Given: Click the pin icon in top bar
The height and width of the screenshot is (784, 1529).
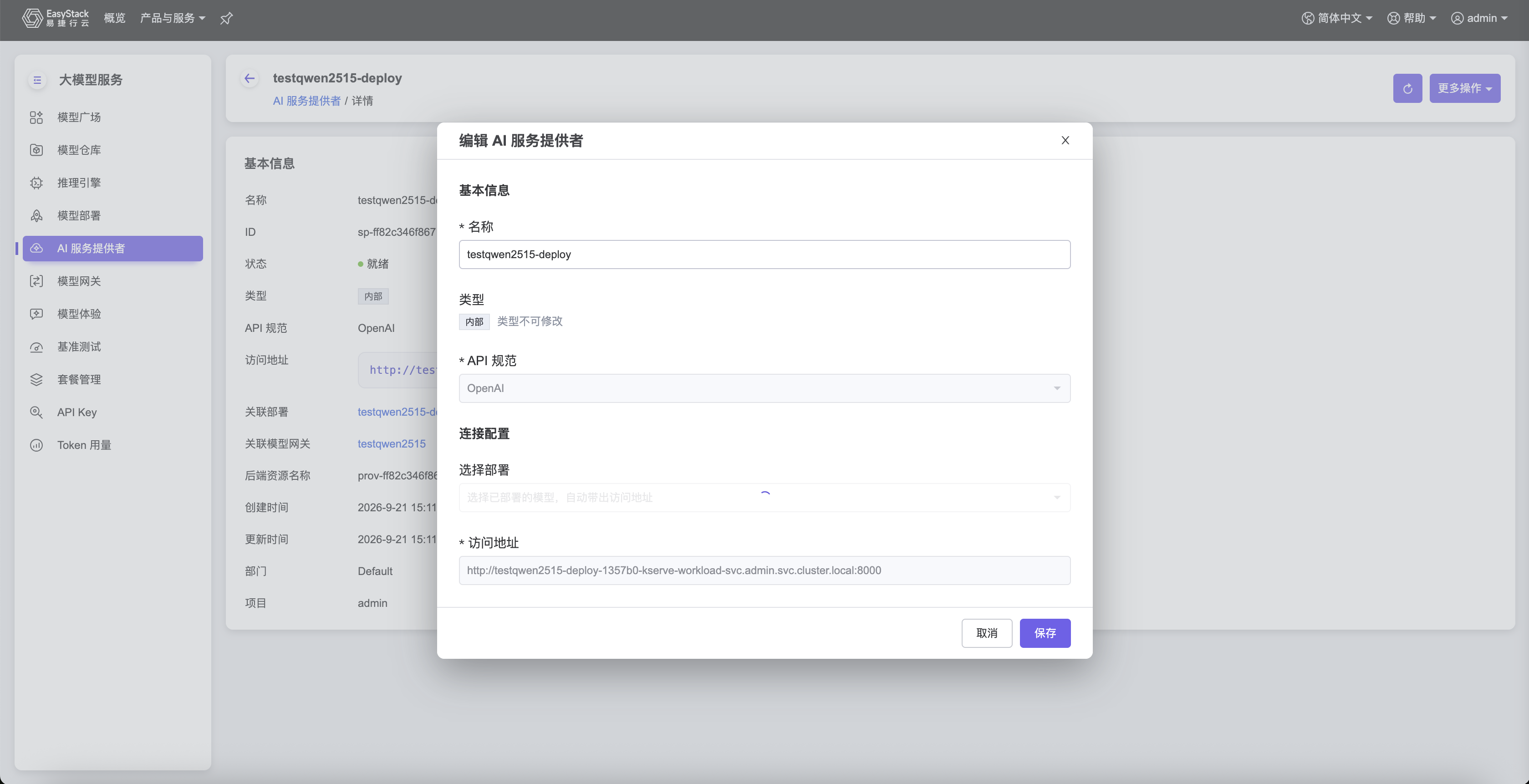Looking at the screenshot, I should point(226,18).
